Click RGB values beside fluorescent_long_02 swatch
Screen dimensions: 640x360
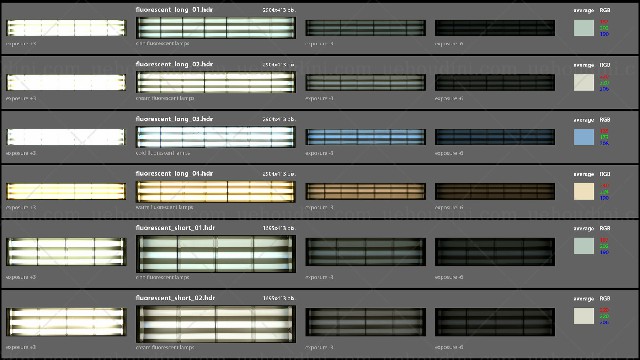coord(604,83)
